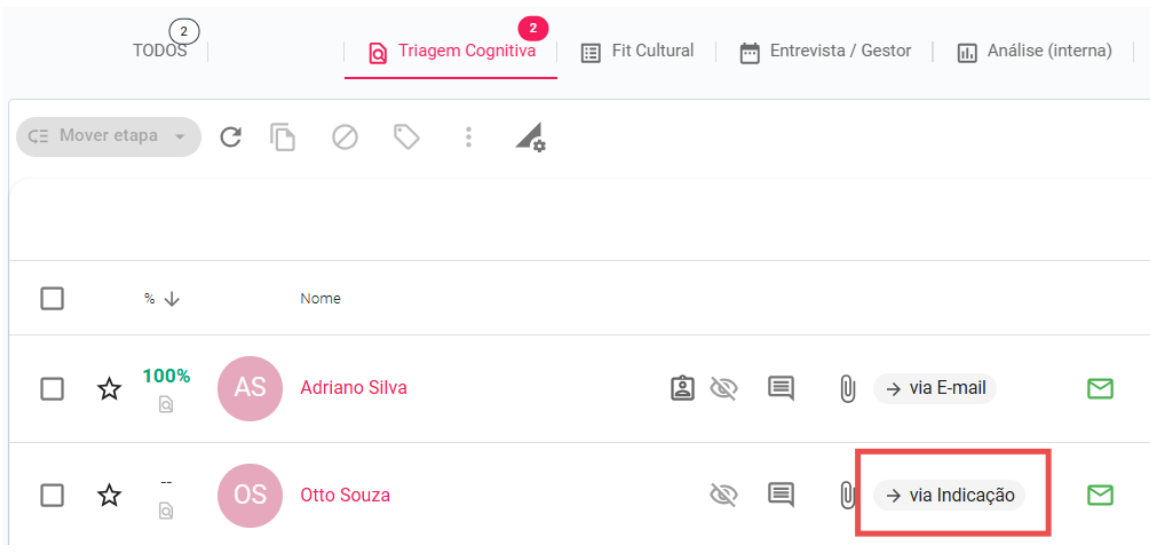Click the refresh icon in the toolbar
This screenshot has height=556, width=1150.
click(231, 137)
